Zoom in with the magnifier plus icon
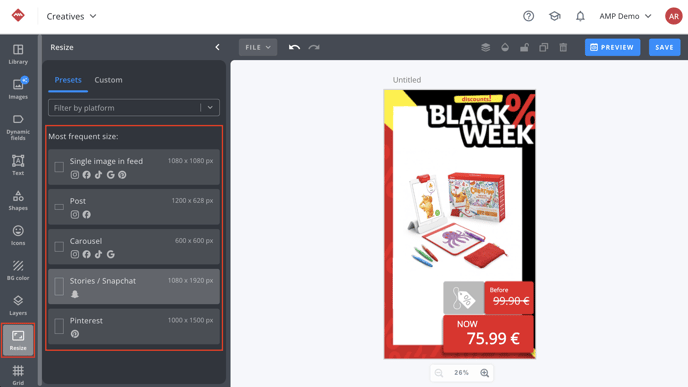Screen dimensions: 688x387 click(x=484, y=373)
